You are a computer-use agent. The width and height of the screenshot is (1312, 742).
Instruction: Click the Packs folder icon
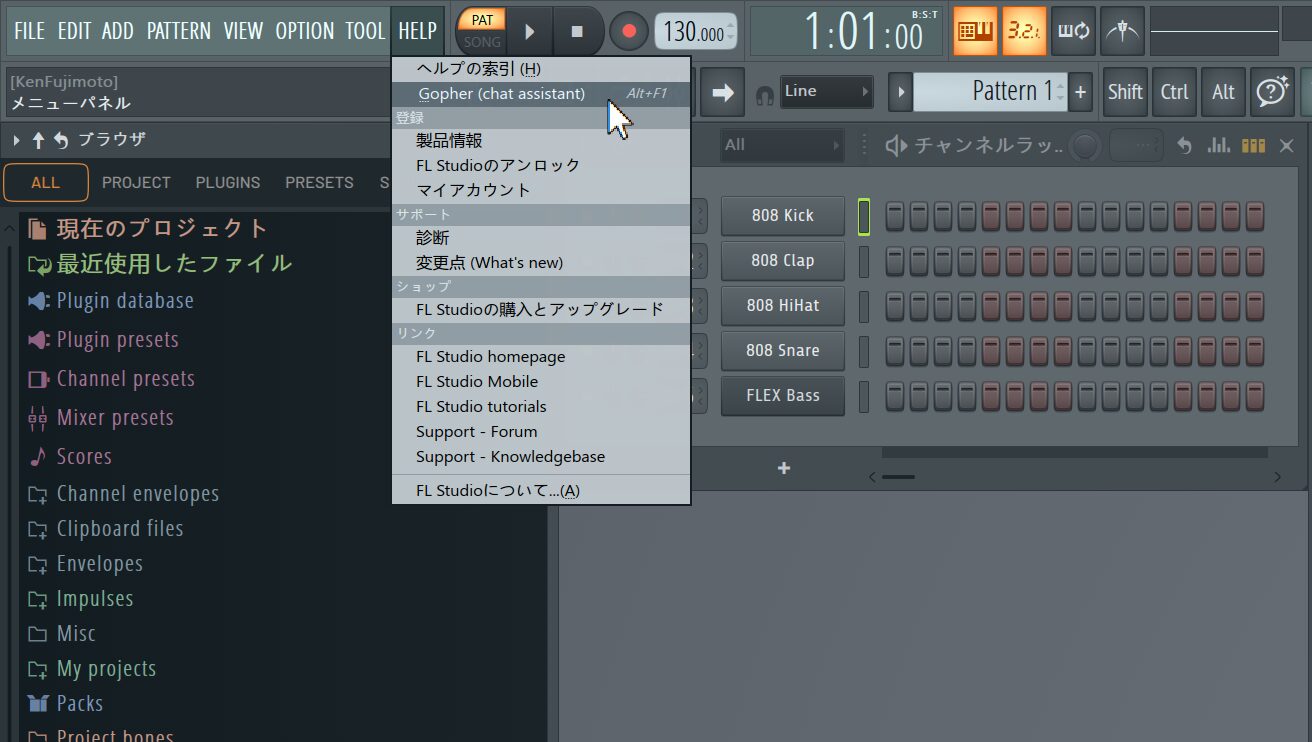[x=38, y=704]
